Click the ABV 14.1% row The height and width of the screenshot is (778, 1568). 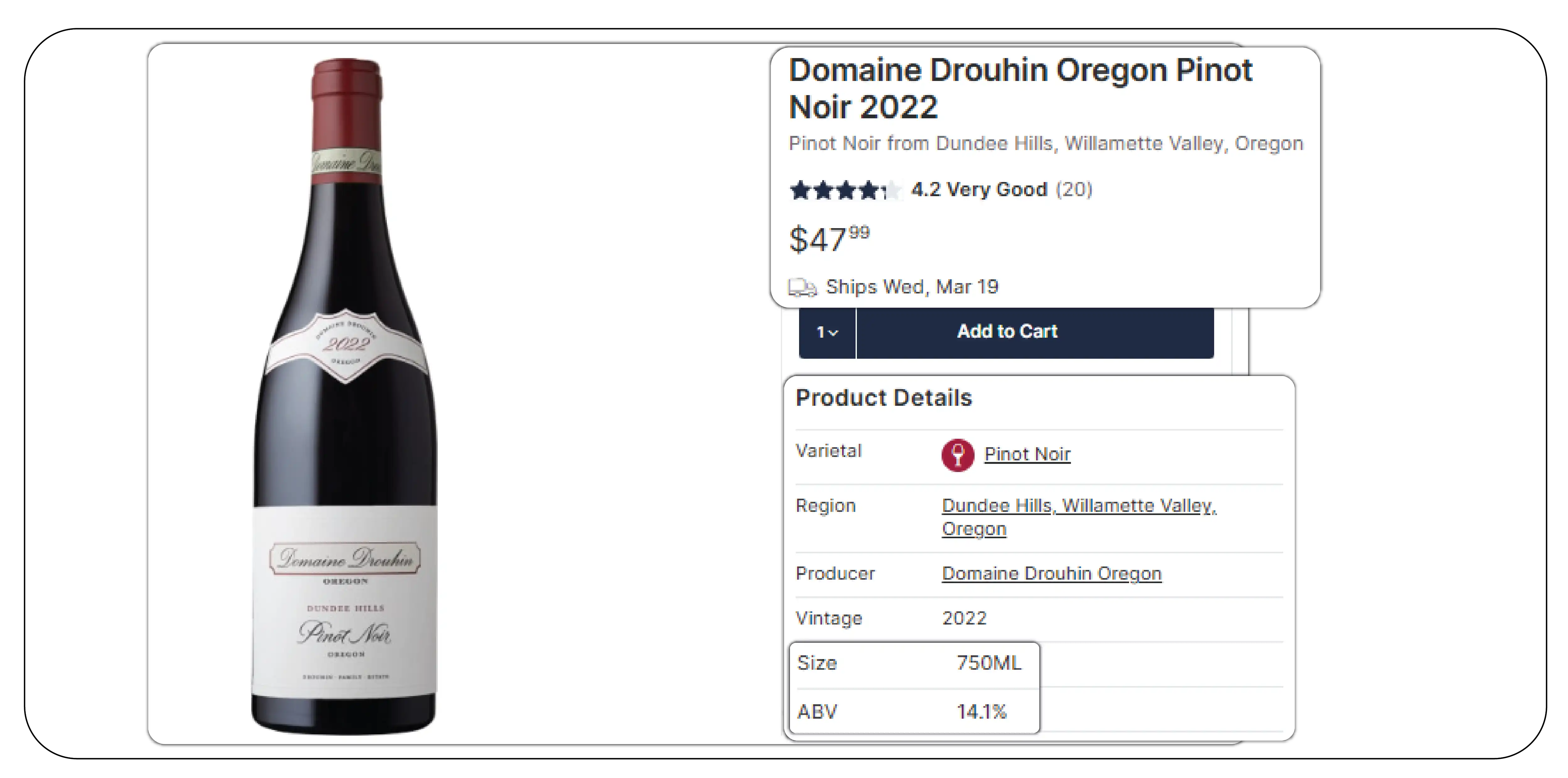(913, 712)
